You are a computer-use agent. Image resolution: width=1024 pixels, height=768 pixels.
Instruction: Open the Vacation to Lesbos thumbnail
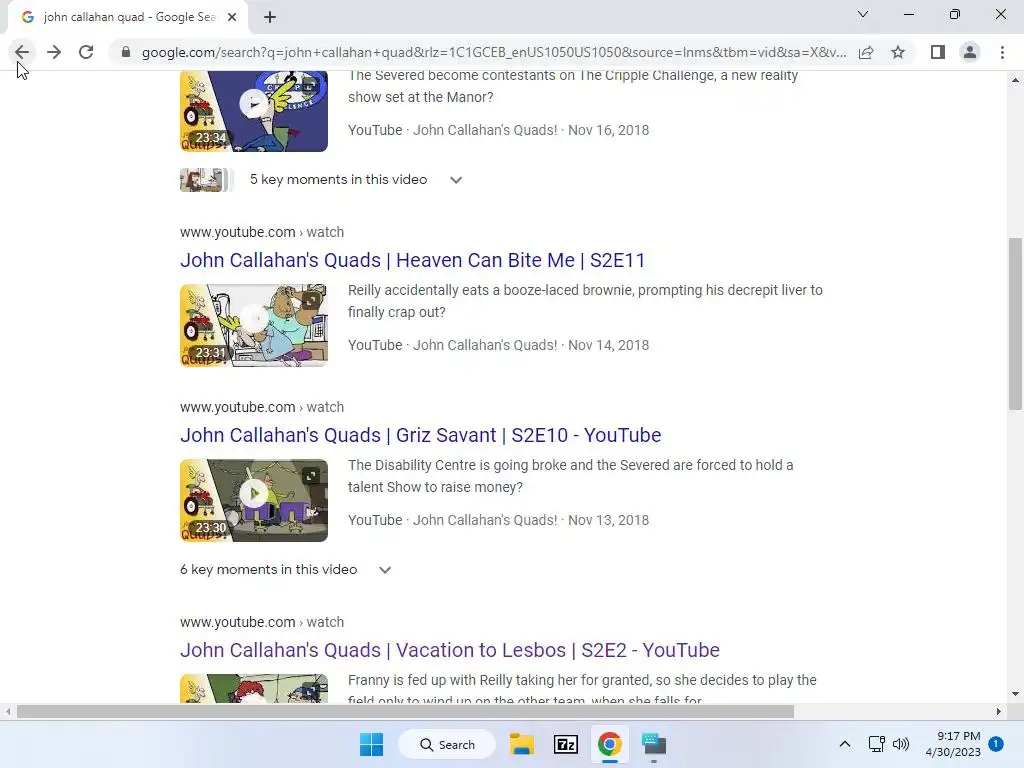254,688
